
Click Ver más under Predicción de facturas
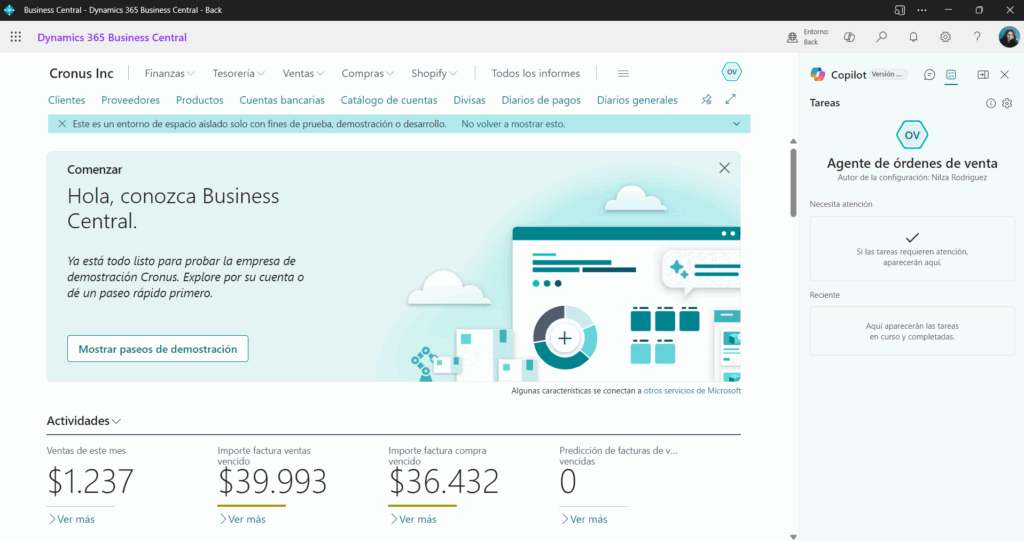tap(584, 519)
